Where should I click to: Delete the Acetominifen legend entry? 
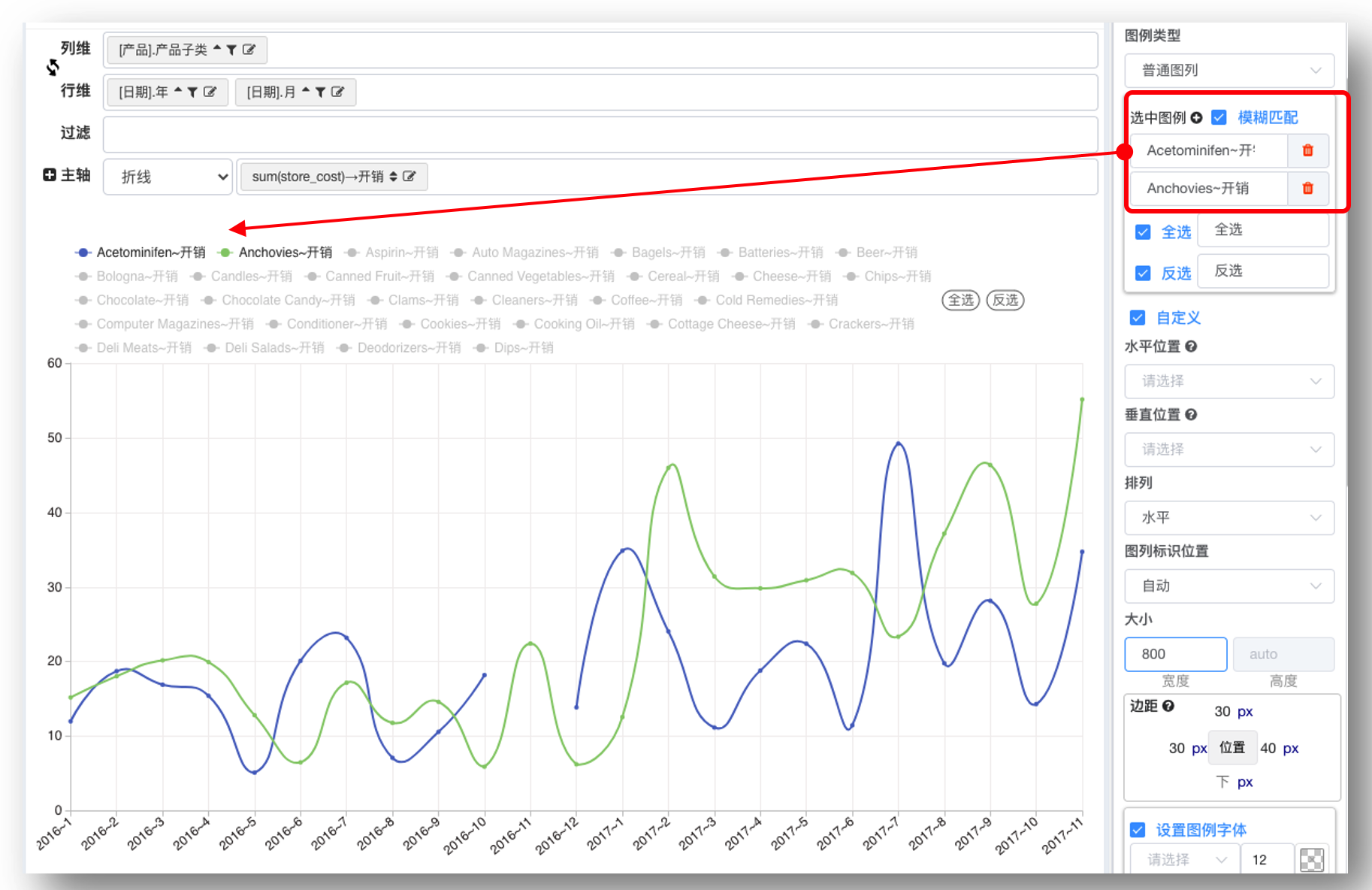point(1307,150)
